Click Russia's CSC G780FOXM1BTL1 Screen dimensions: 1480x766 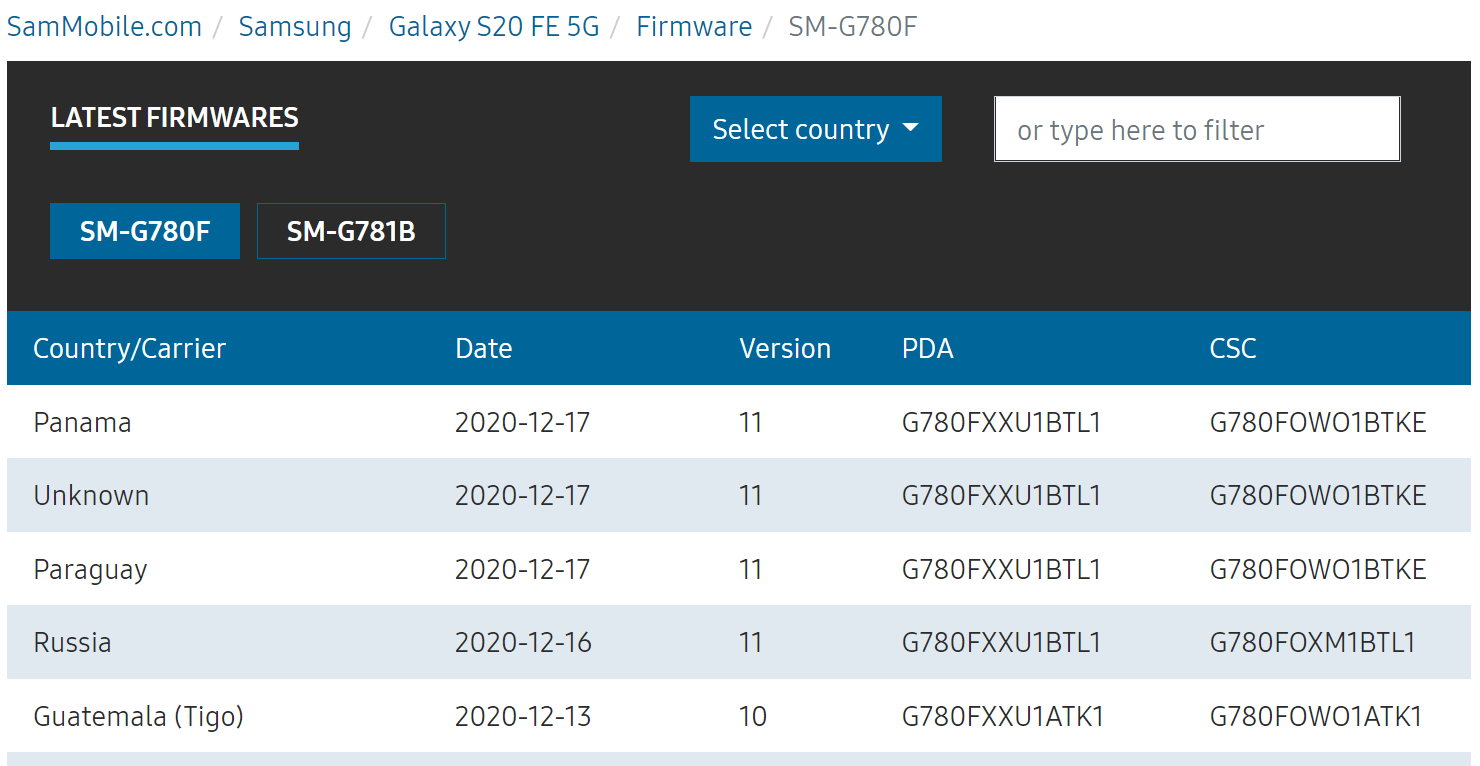click(1313, 642)
